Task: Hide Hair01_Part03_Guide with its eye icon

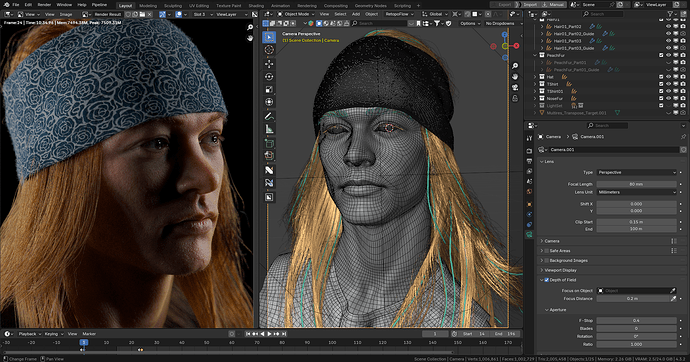Action: [x=668, y=48]
